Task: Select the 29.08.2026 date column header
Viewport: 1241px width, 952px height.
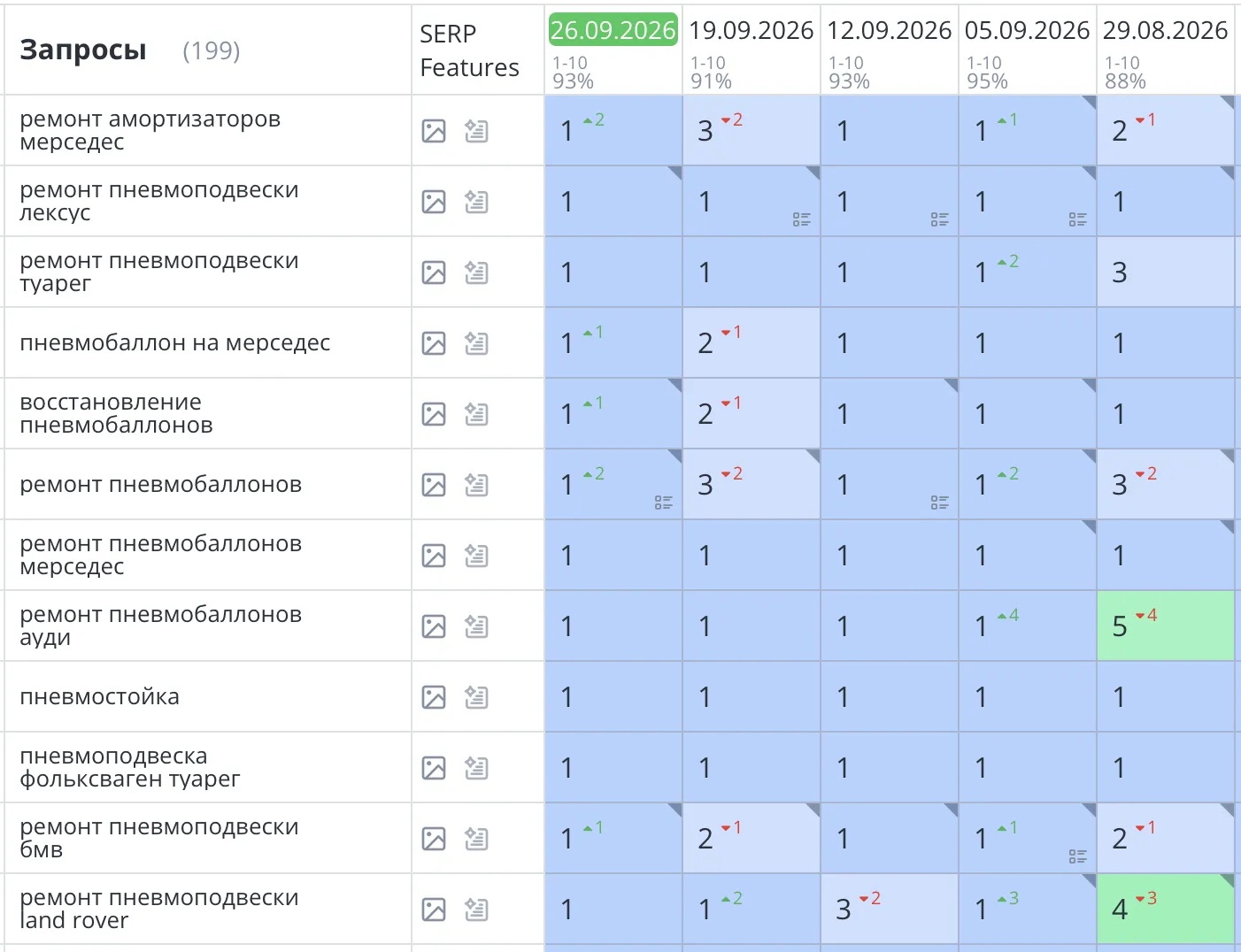Action: 1166,30
